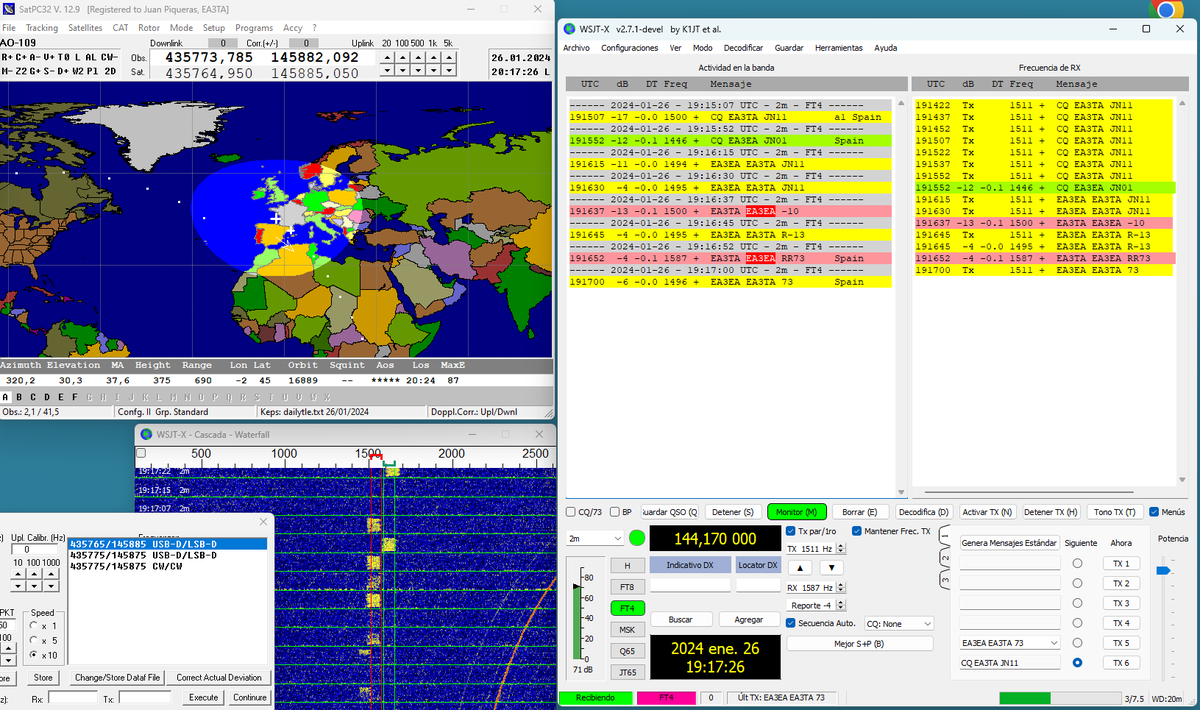Click the T0 control in SatPC32

point(63,57)
